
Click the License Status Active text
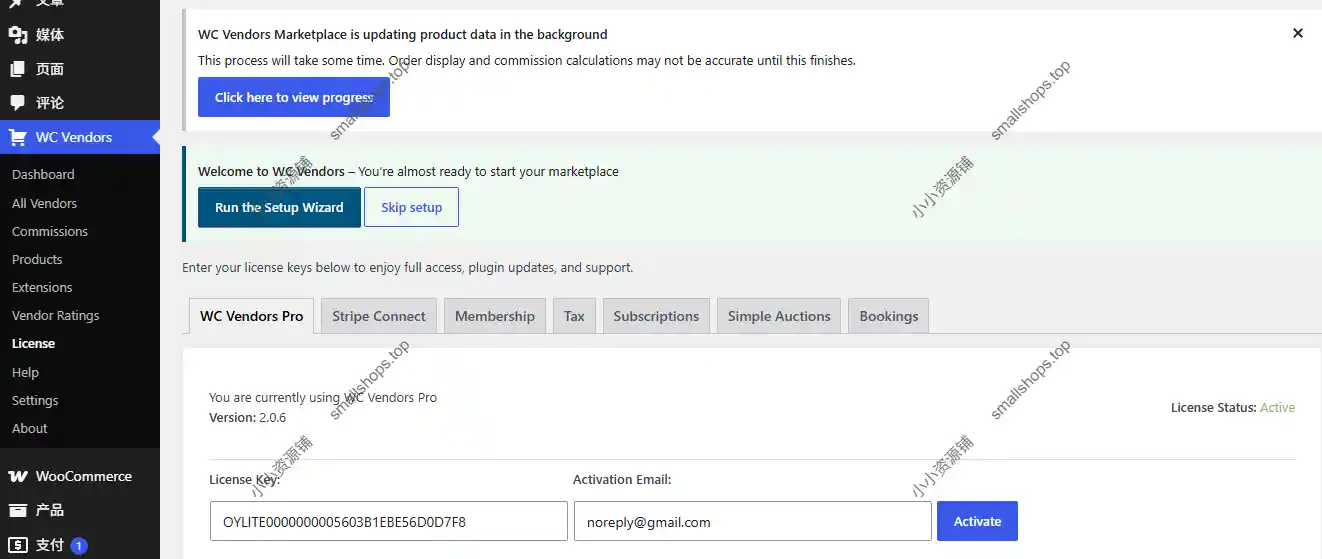click(x=1277, y=408)
